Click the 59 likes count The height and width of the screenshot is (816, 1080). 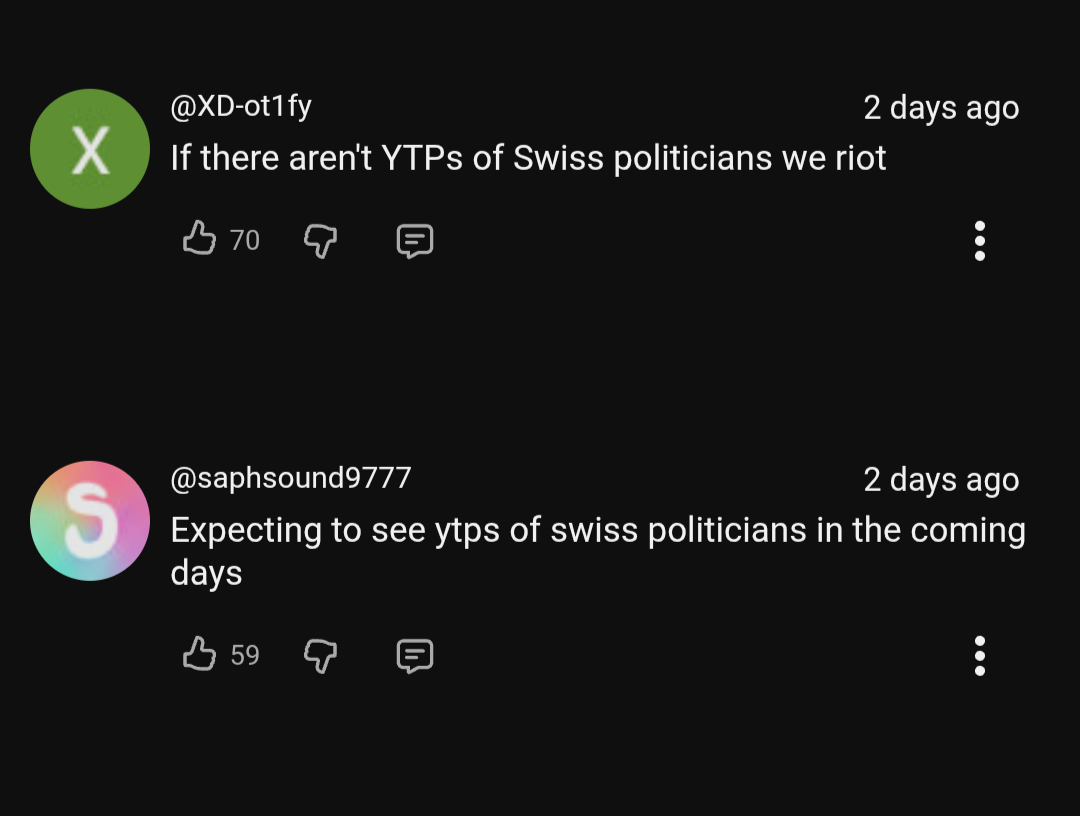click(x=245, y=655)
